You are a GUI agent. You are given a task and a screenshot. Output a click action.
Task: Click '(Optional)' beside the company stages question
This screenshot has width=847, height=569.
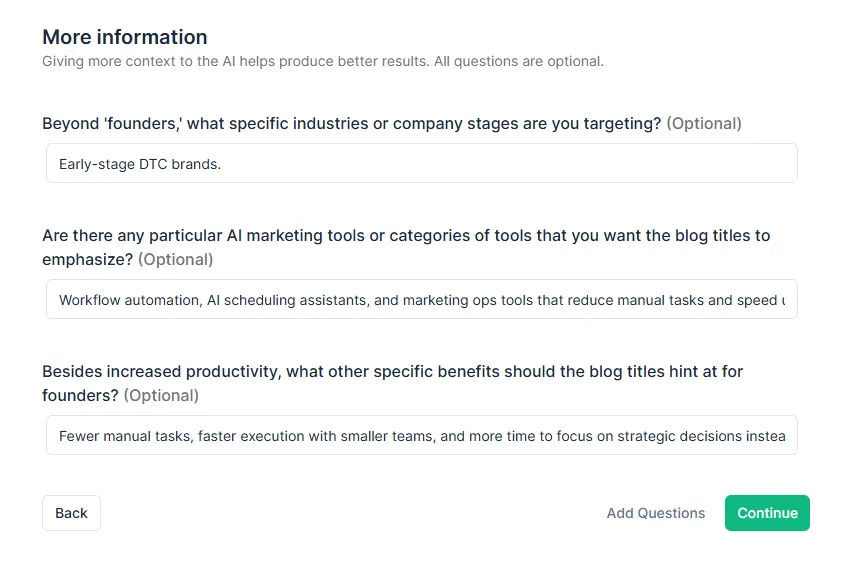pos(704,124)
